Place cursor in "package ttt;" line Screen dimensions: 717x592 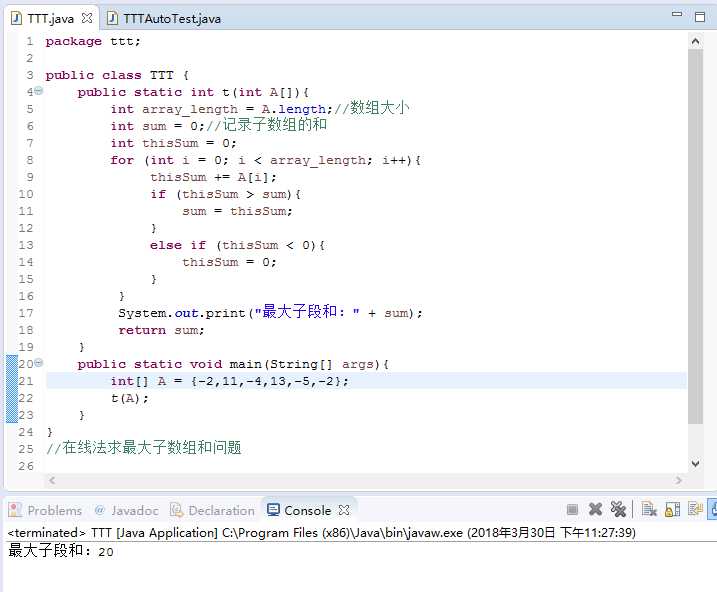click(x=93, y=41)
